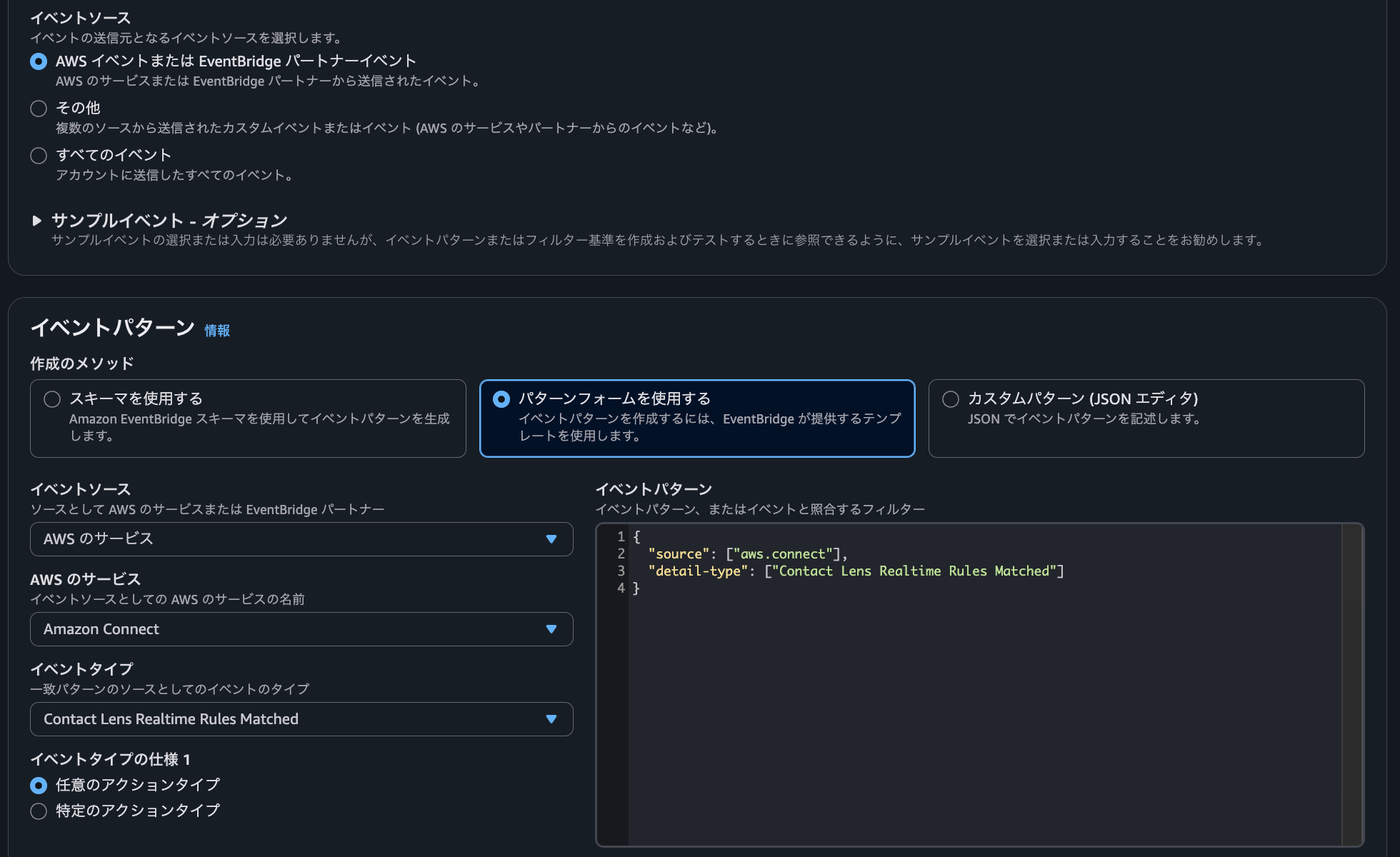
Task: Choose 任意のアクションタイプ under イベントタイプの仕様 1
Action: point(39,785)
